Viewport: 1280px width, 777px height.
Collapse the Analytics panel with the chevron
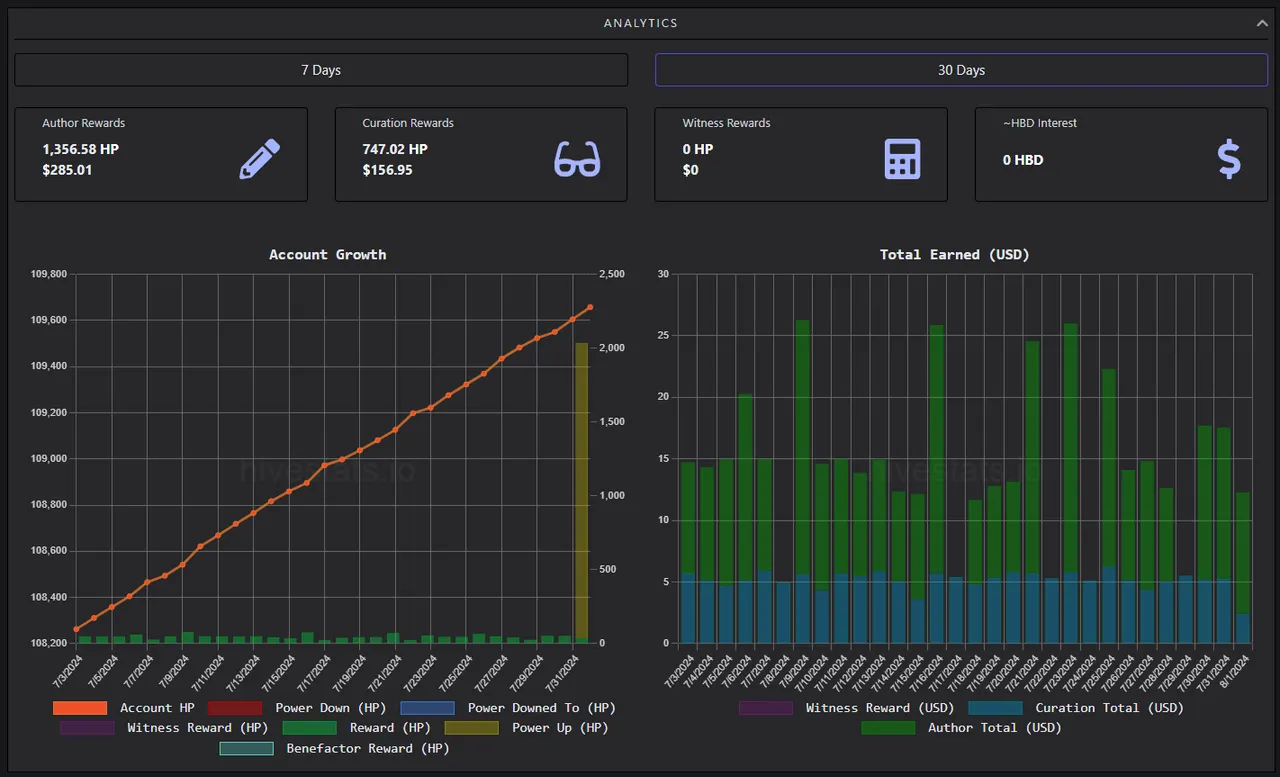tap(1262, 22)
